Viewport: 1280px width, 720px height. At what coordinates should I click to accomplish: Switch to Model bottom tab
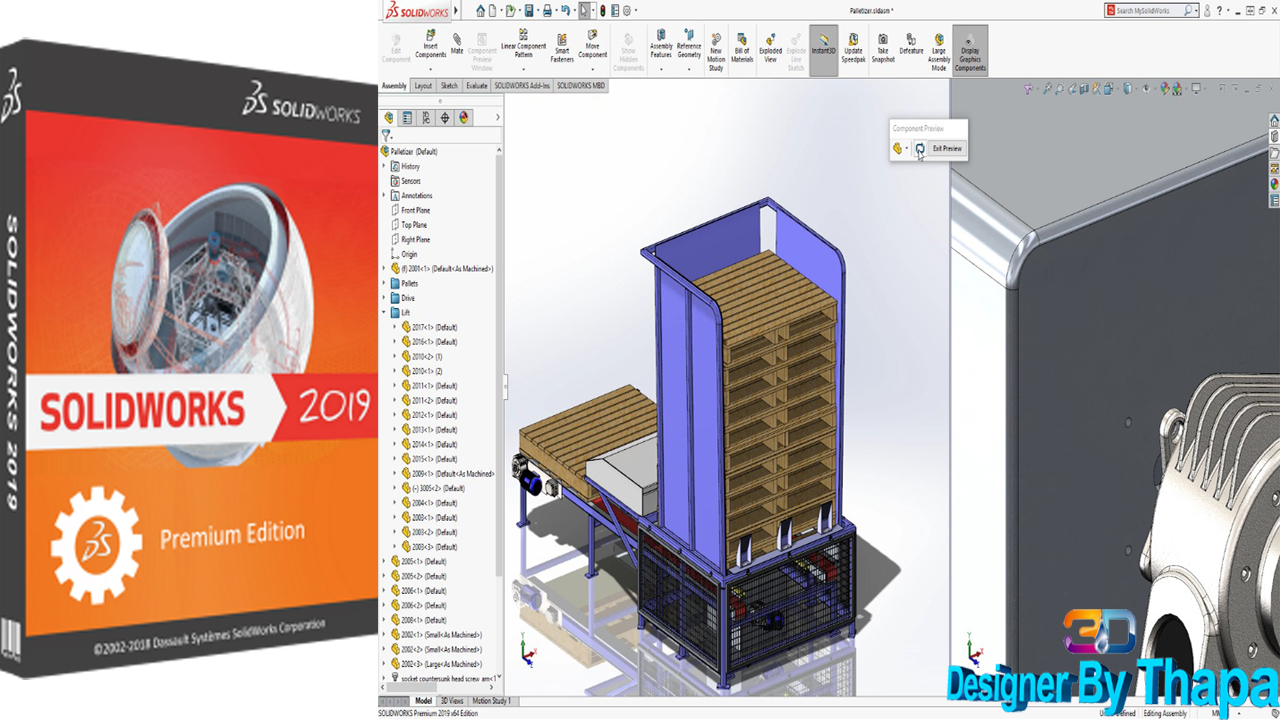click(x=424, y=701)
